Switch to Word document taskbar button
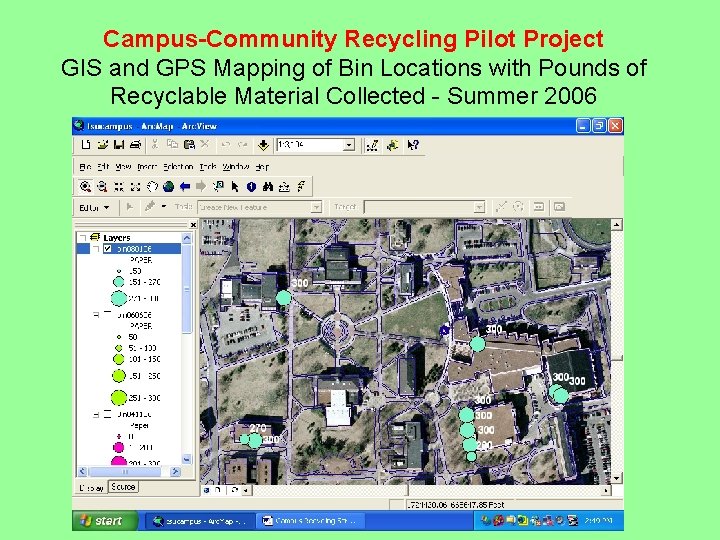720x540 pixels. 310,521
